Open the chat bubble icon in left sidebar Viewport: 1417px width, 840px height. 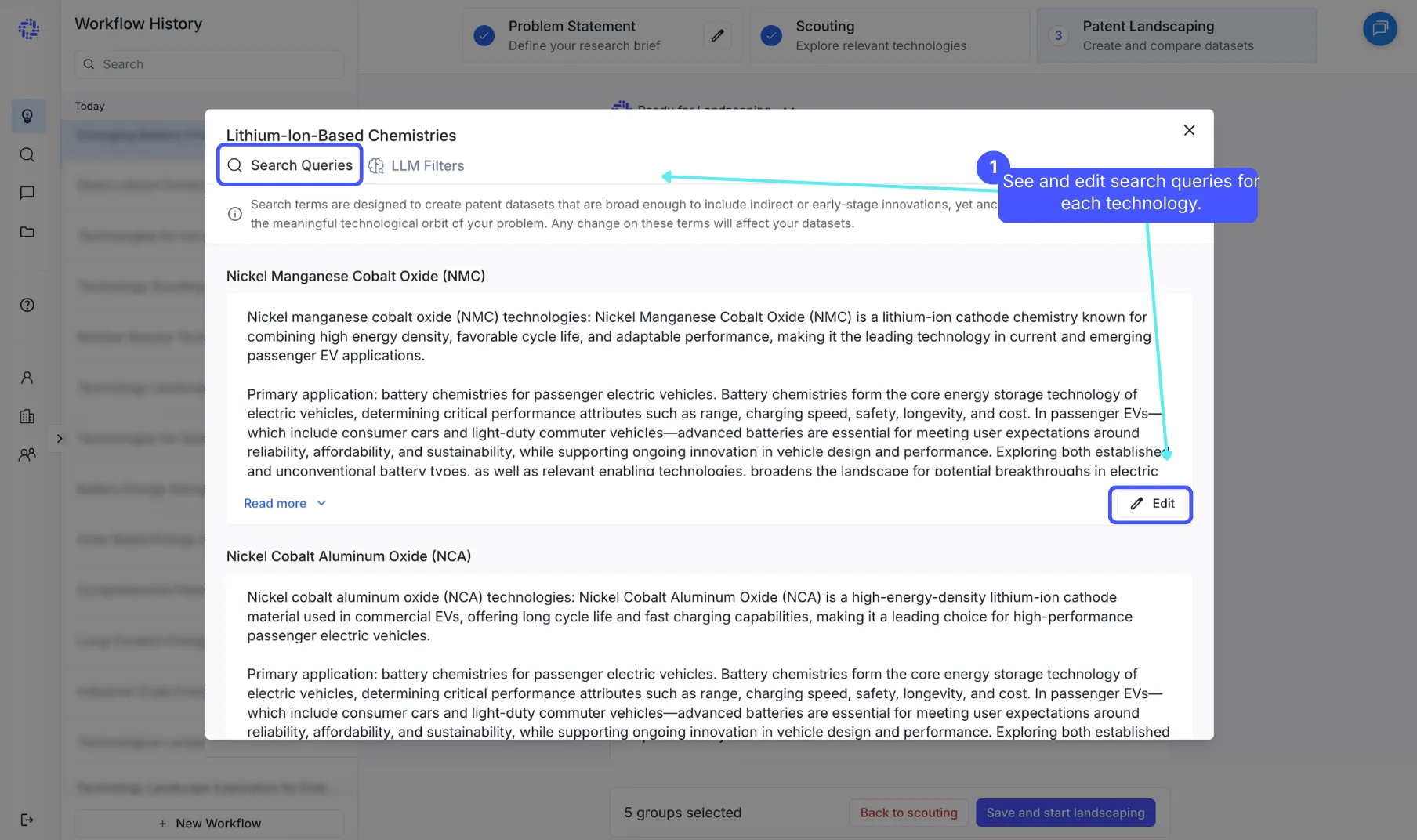click(x=27, y=193)
